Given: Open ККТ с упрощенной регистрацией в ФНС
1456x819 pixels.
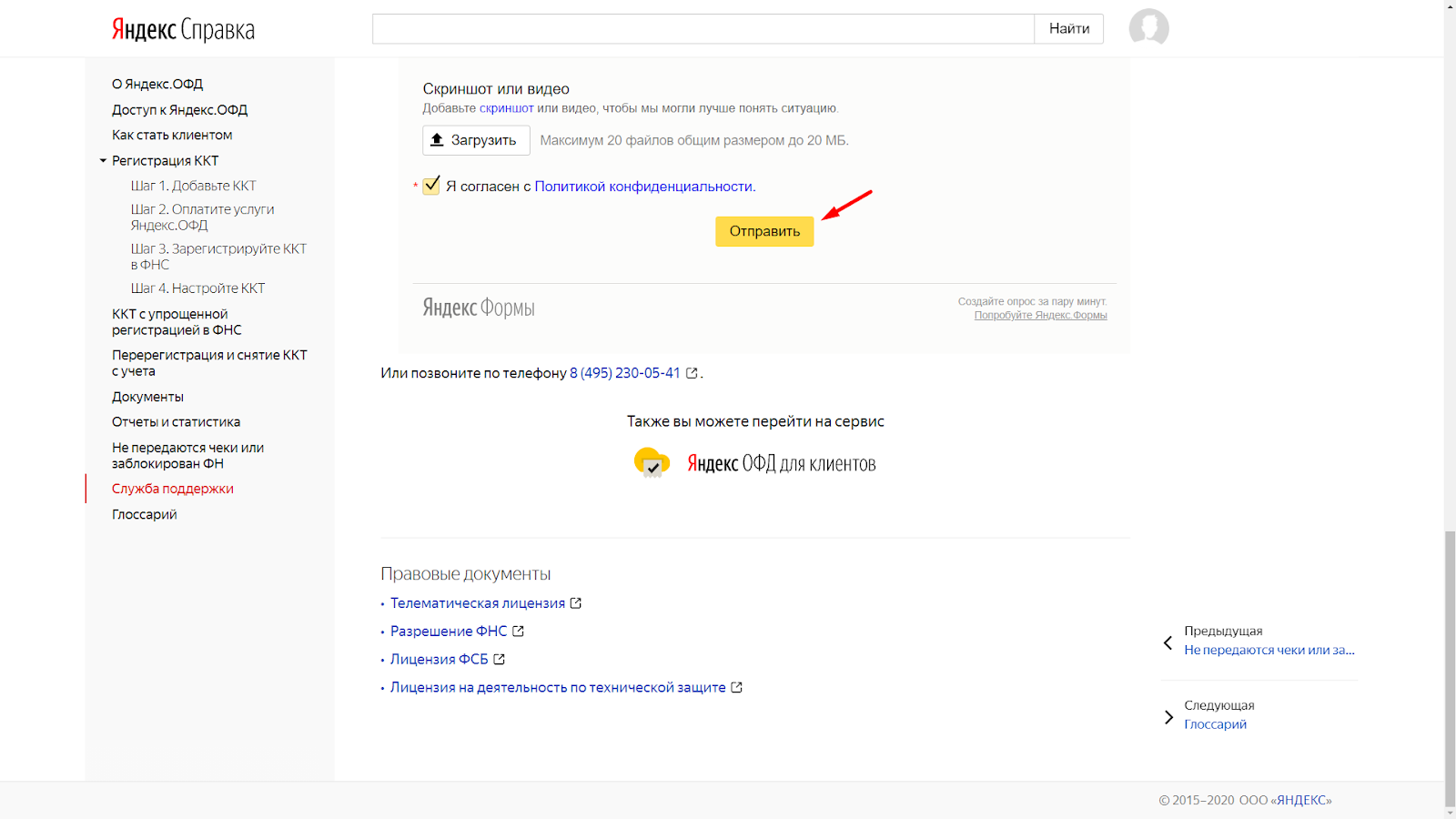Looking at the screenshot, I should pyautogui.click(x=177, y=322).
